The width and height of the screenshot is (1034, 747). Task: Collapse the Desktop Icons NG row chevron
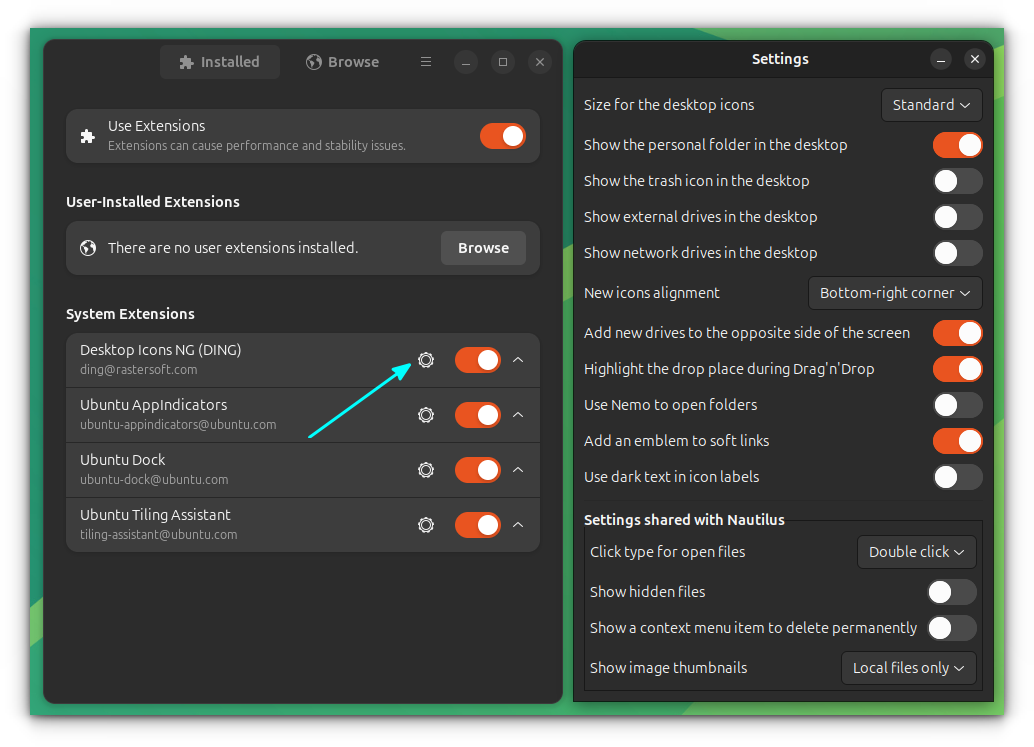click(518, 360)
